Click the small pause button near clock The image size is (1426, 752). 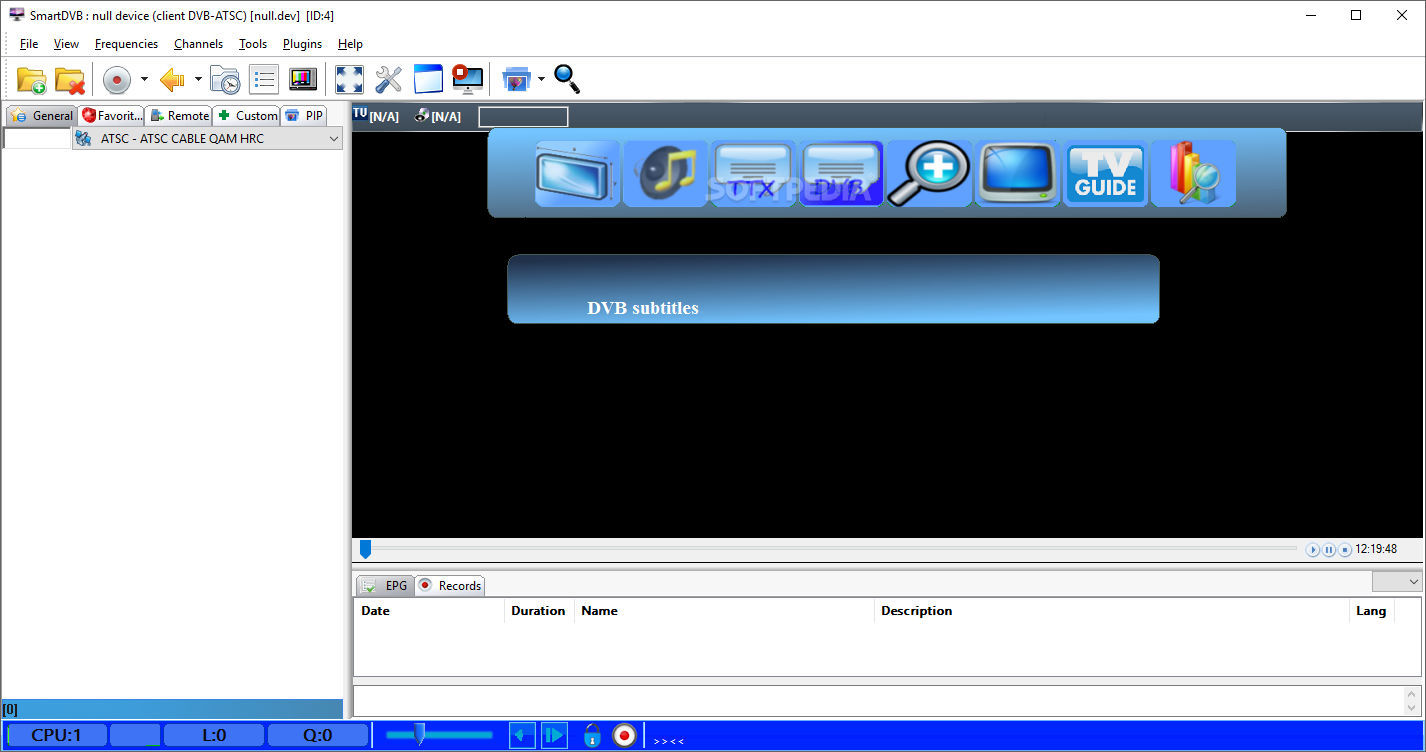coord(1329,550)
